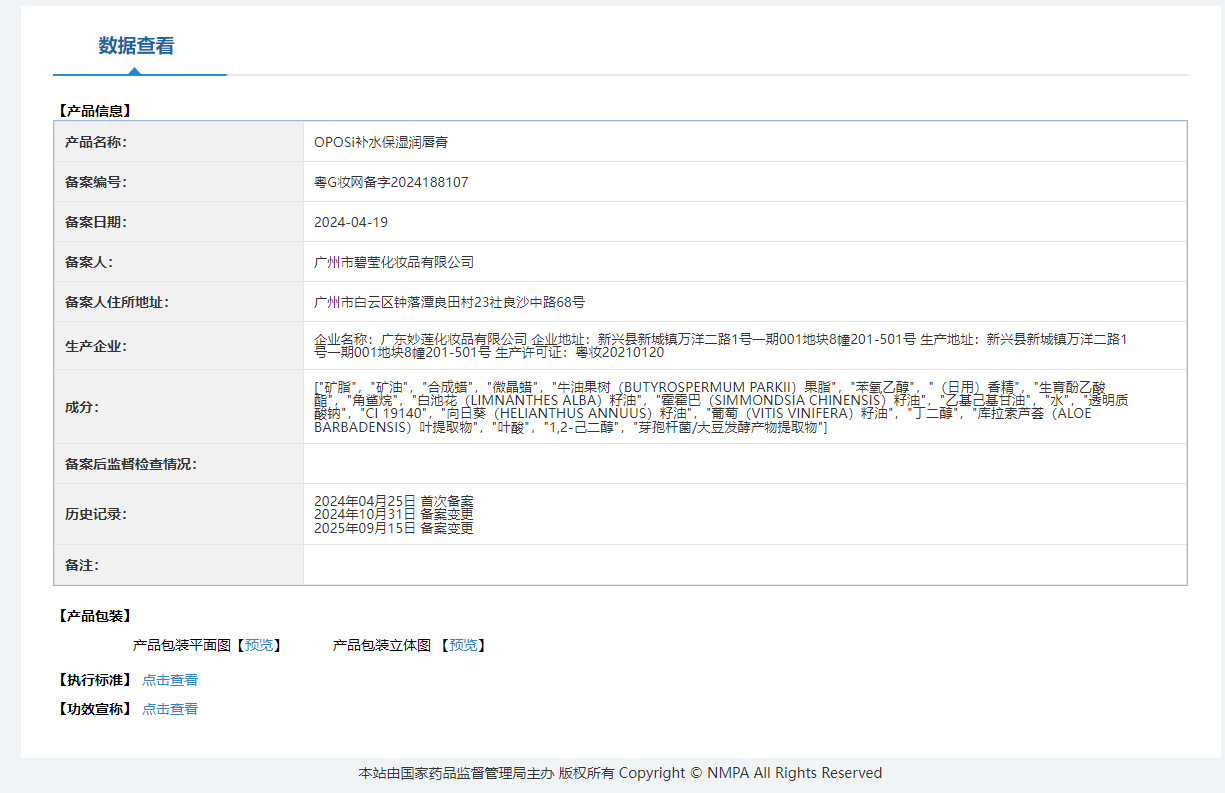Click the 【执行标准】 heading

[94, 680]
